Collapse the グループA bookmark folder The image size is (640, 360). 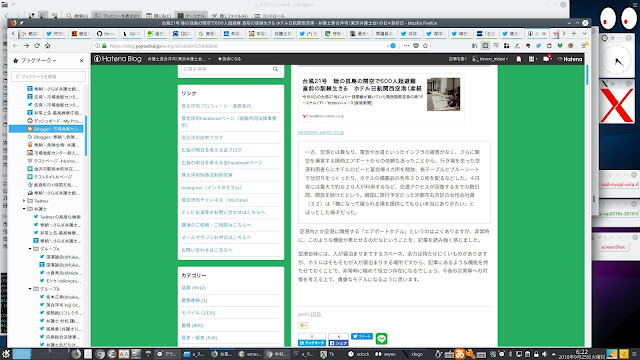[x=30, y=249]
